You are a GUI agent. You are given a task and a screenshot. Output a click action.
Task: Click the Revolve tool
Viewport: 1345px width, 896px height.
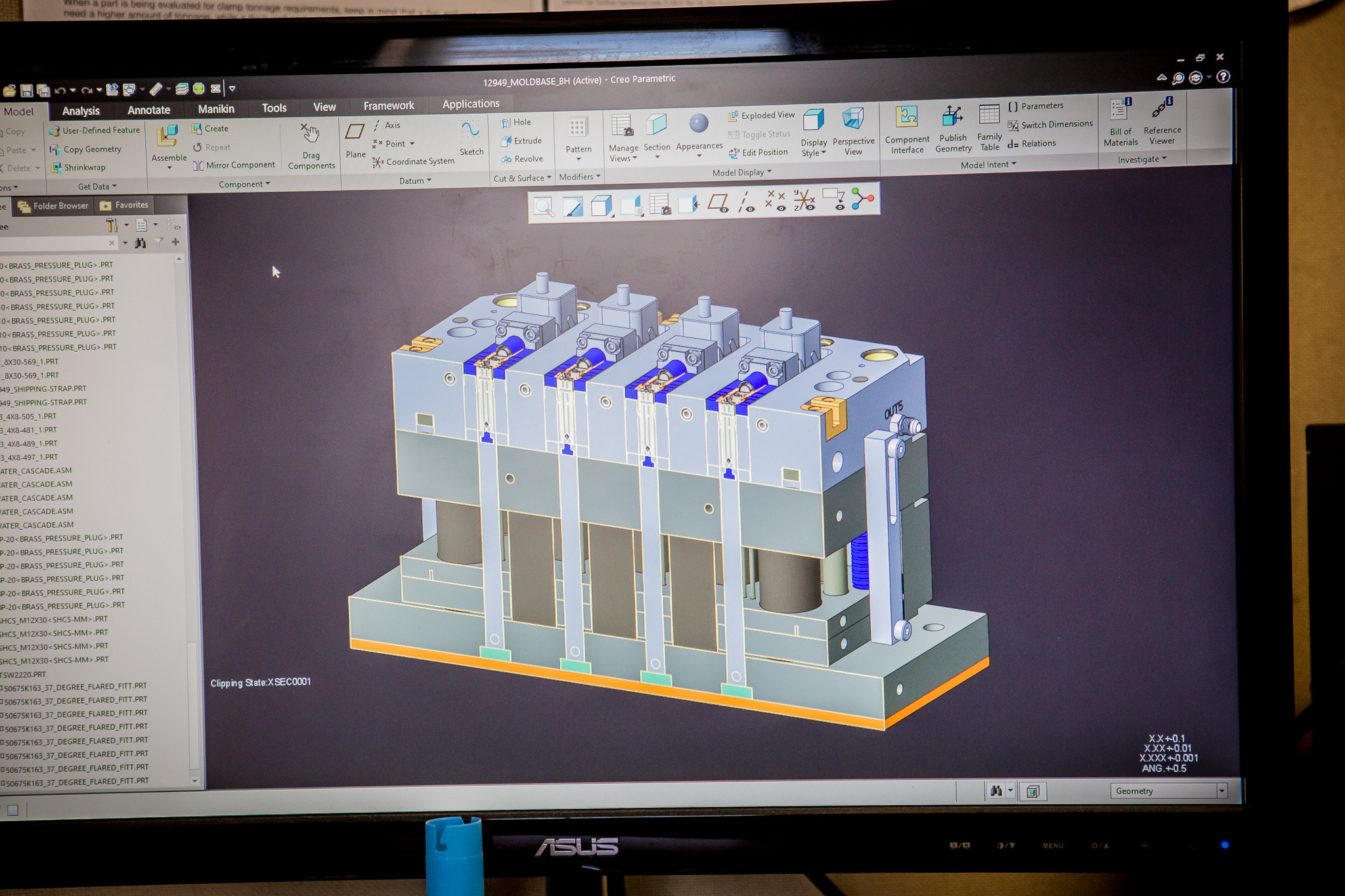click(522, 159)
